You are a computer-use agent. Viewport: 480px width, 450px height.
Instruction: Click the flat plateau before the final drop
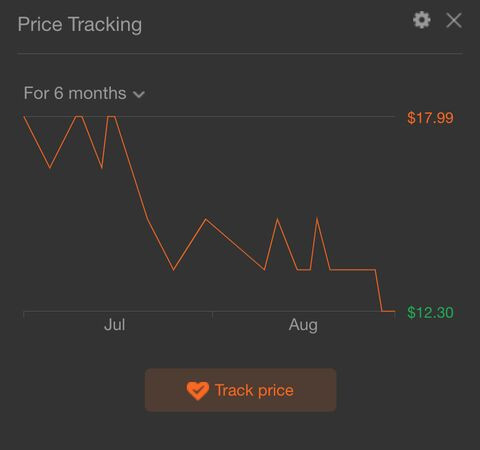(x=353, y=269)
